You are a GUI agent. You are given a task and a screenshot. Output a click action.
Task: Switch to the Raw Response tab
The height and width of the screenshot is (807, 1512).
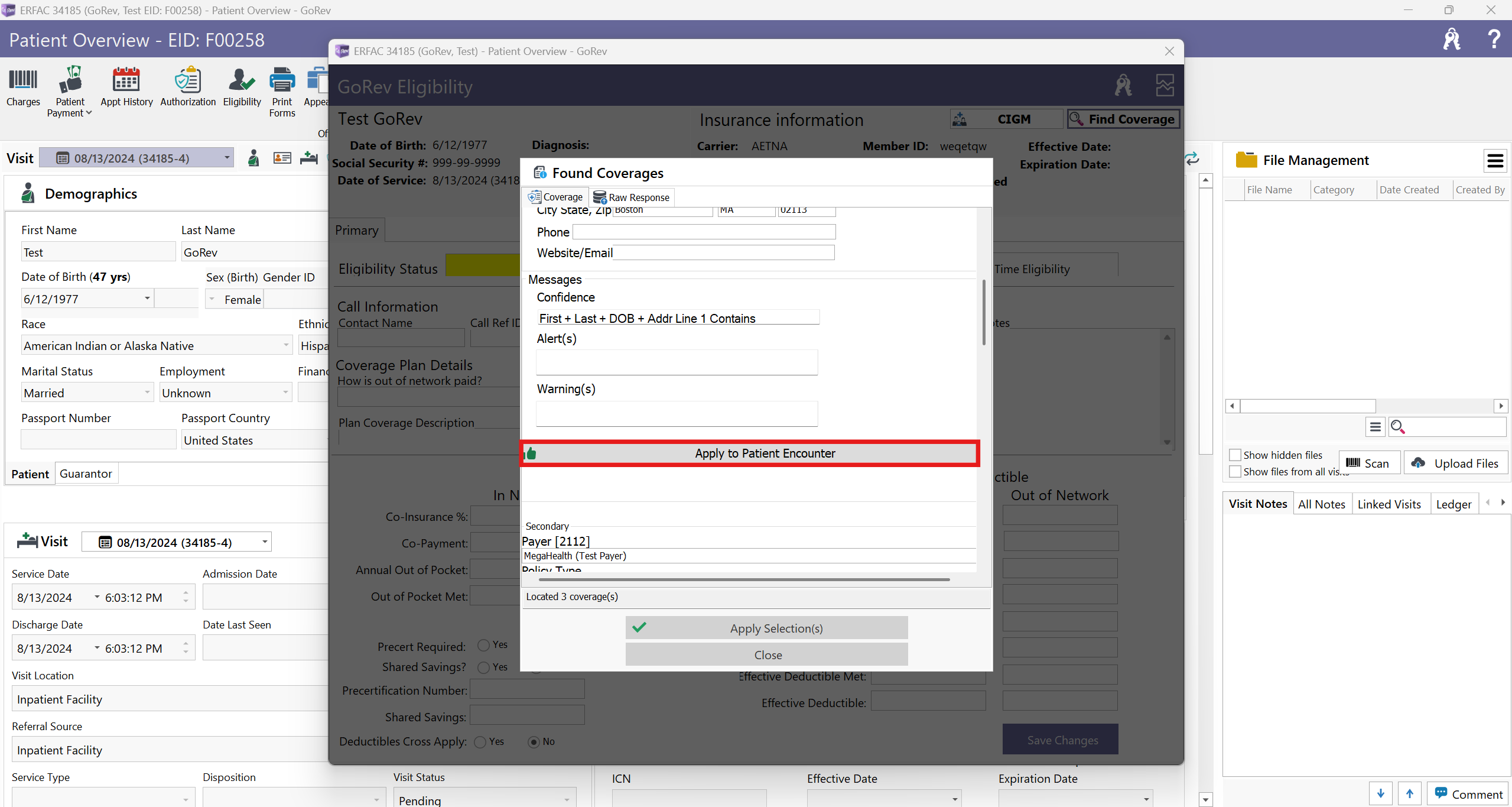[631, 197]
